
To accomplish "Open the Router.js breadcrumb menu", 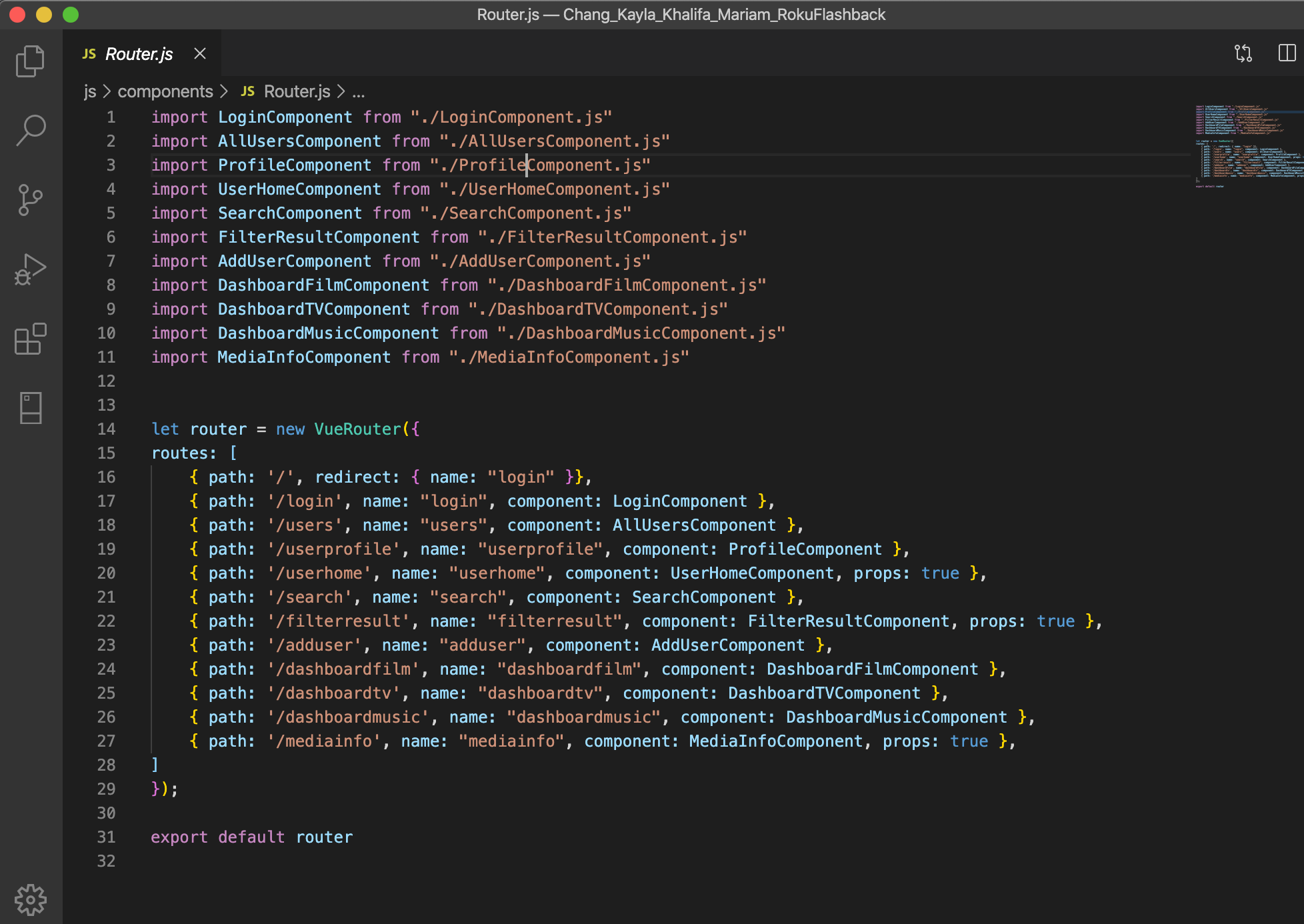I will (296, 91).
